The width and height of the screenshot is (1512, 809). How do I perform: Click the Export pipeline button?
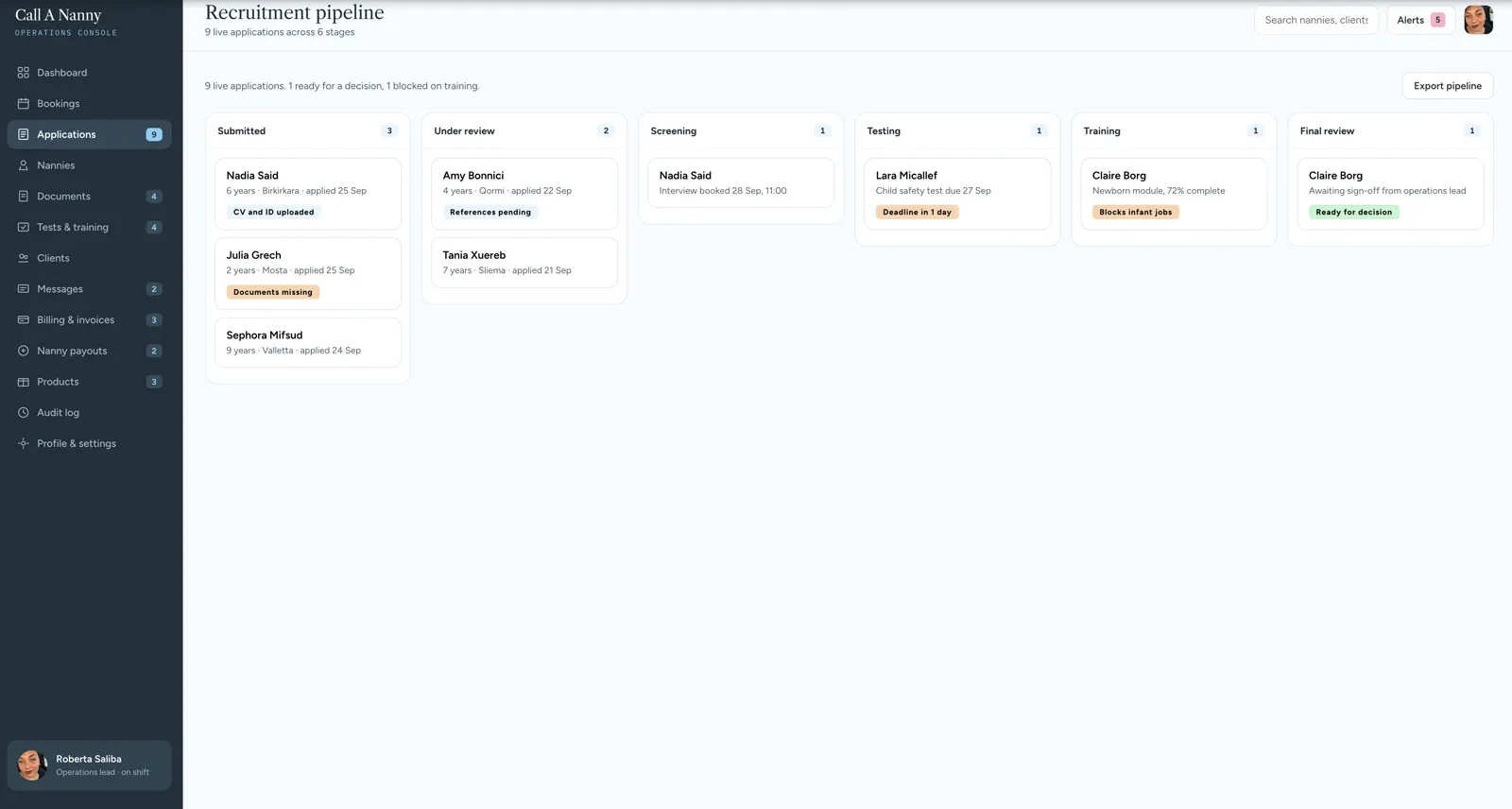[x=1448, y=86]
